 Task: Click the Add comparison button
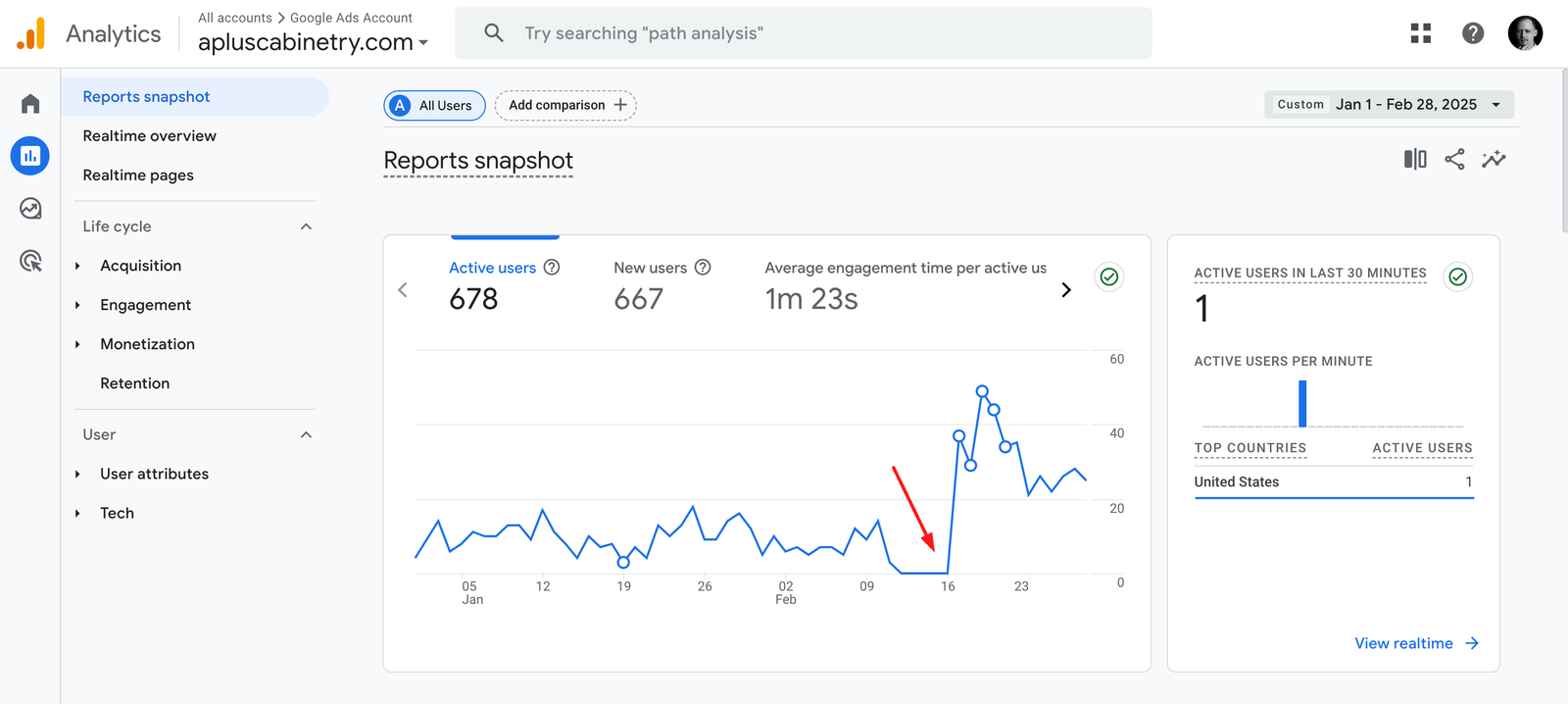pos(565,105)
